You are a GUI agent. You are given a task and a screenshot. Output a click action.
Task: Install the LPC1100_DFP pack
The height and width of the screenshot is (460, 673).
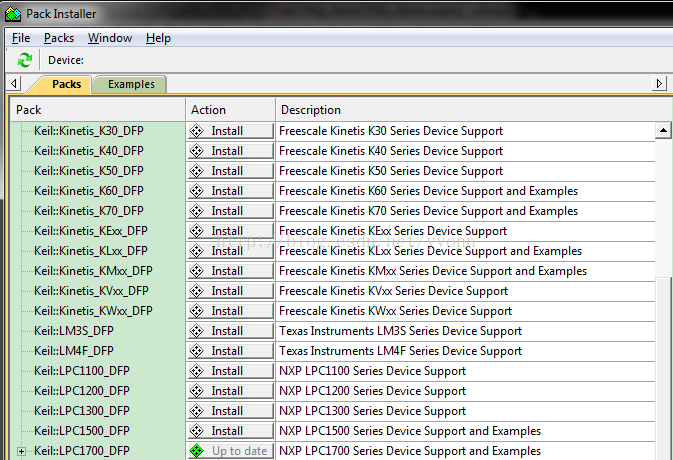coord(230,371)
